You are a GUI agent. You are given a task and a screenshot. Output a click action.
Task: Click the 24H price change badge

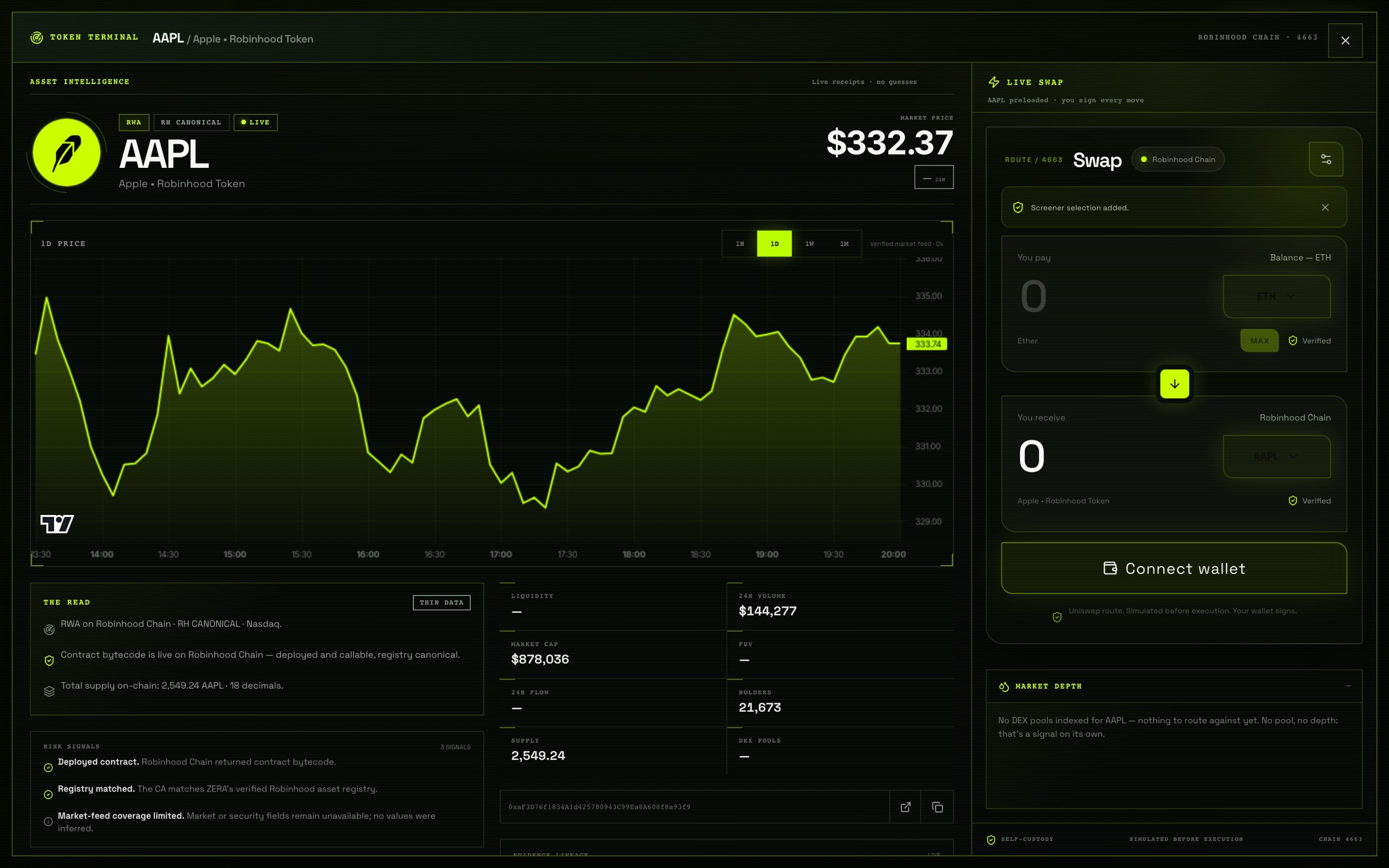click(934, 178)
